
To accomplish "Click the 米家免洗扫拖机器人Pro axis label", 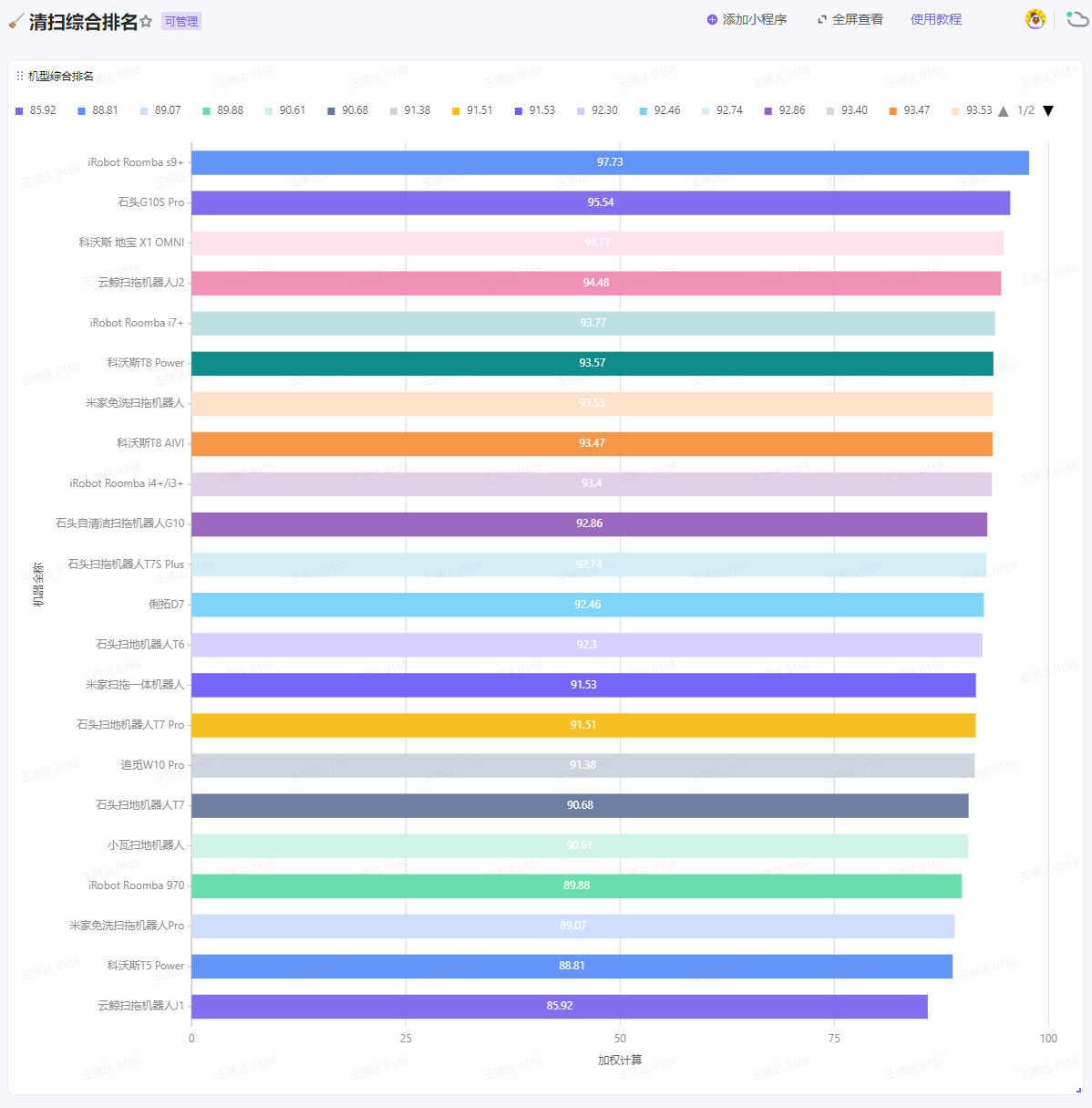I will [127, 926].
